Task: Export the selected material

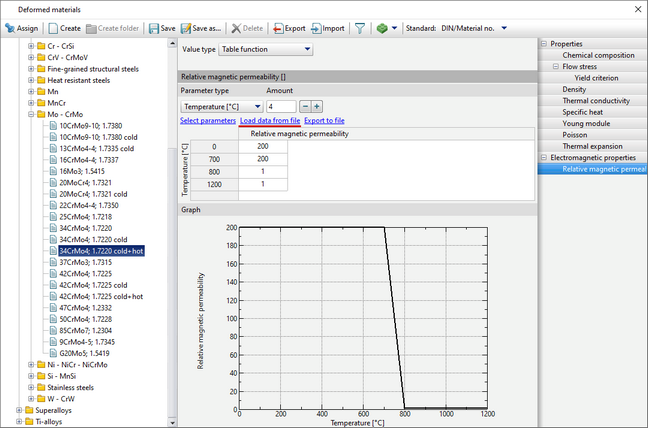Action: pos(289,28)
